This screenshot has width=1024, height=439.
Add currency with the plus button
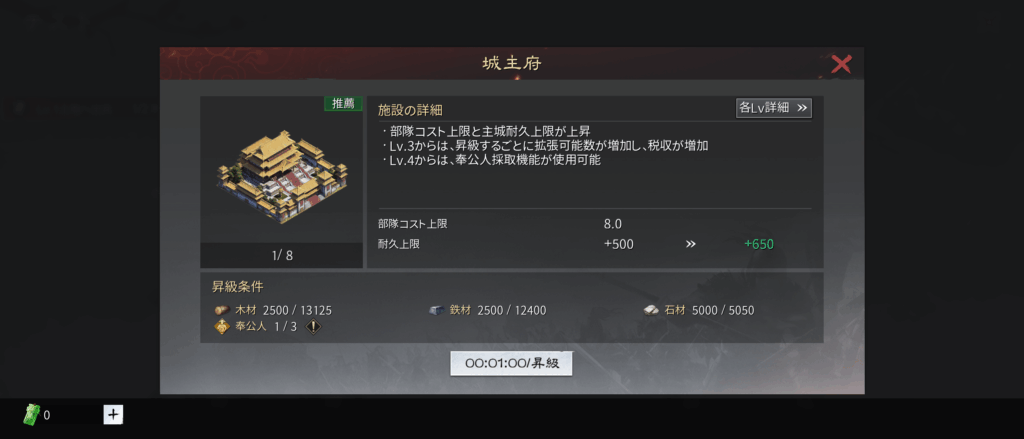(113, 414)
